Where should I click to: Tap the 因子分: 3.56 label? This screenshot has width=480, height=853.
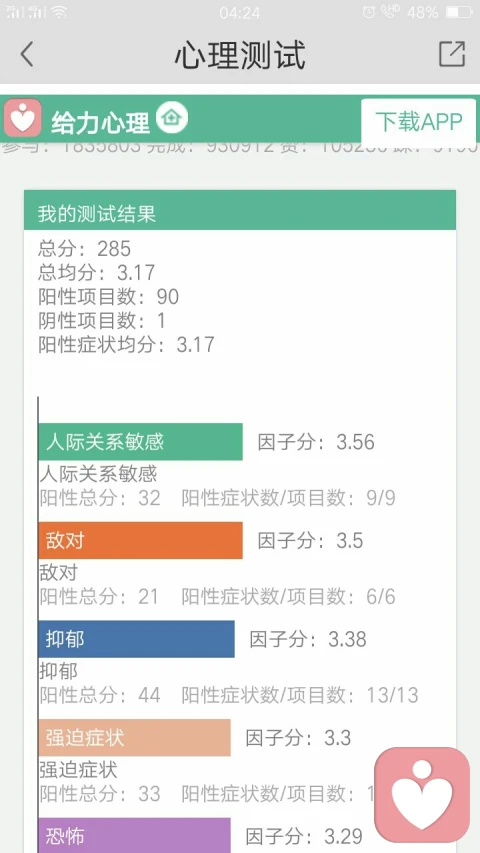pyautogui.click(x=316, y=442)
